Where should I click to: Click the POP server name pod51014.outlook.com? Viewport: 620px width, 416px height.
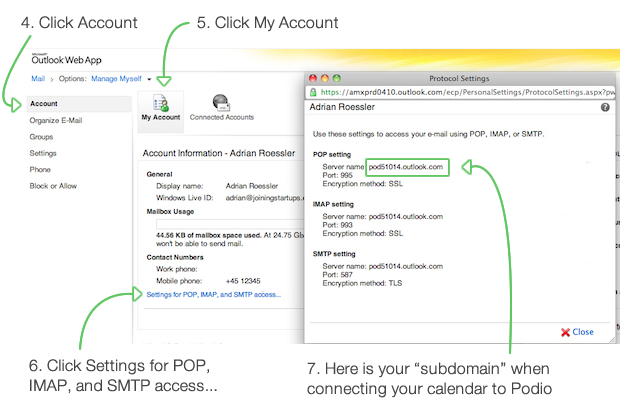406,167
